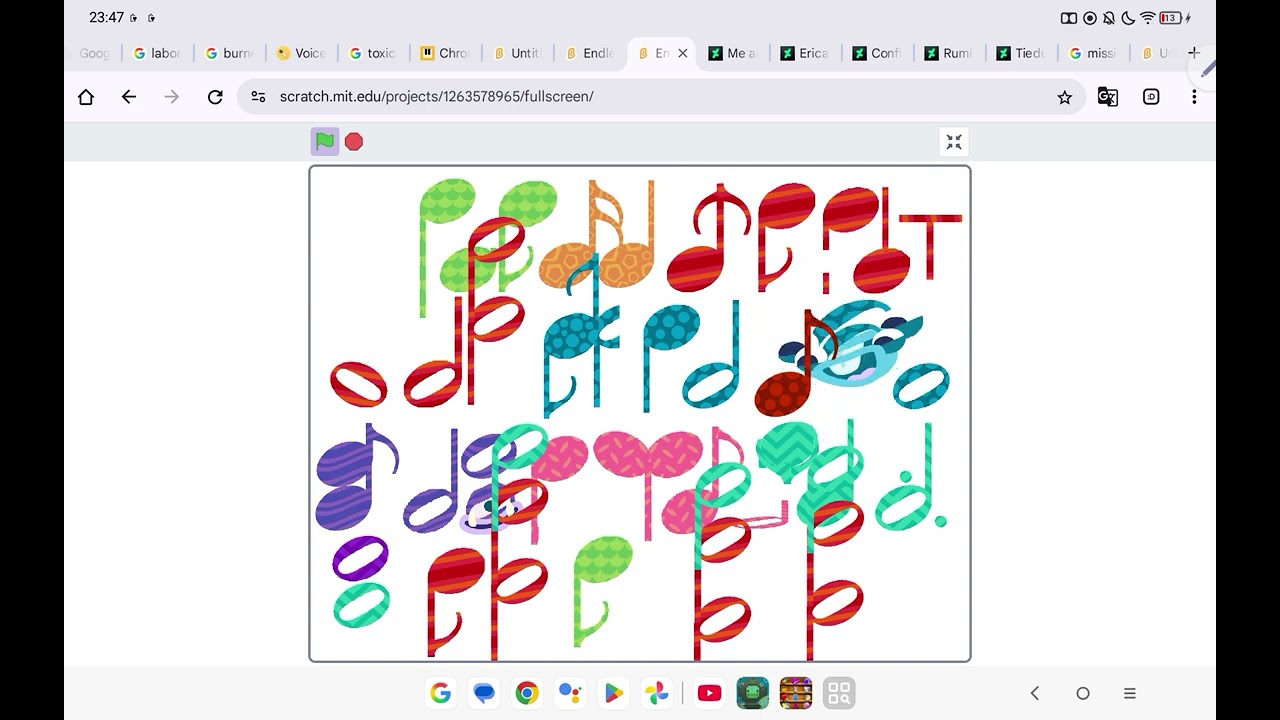
Task: Switch to the 'labor' Google tab
Action: (158, 53)
